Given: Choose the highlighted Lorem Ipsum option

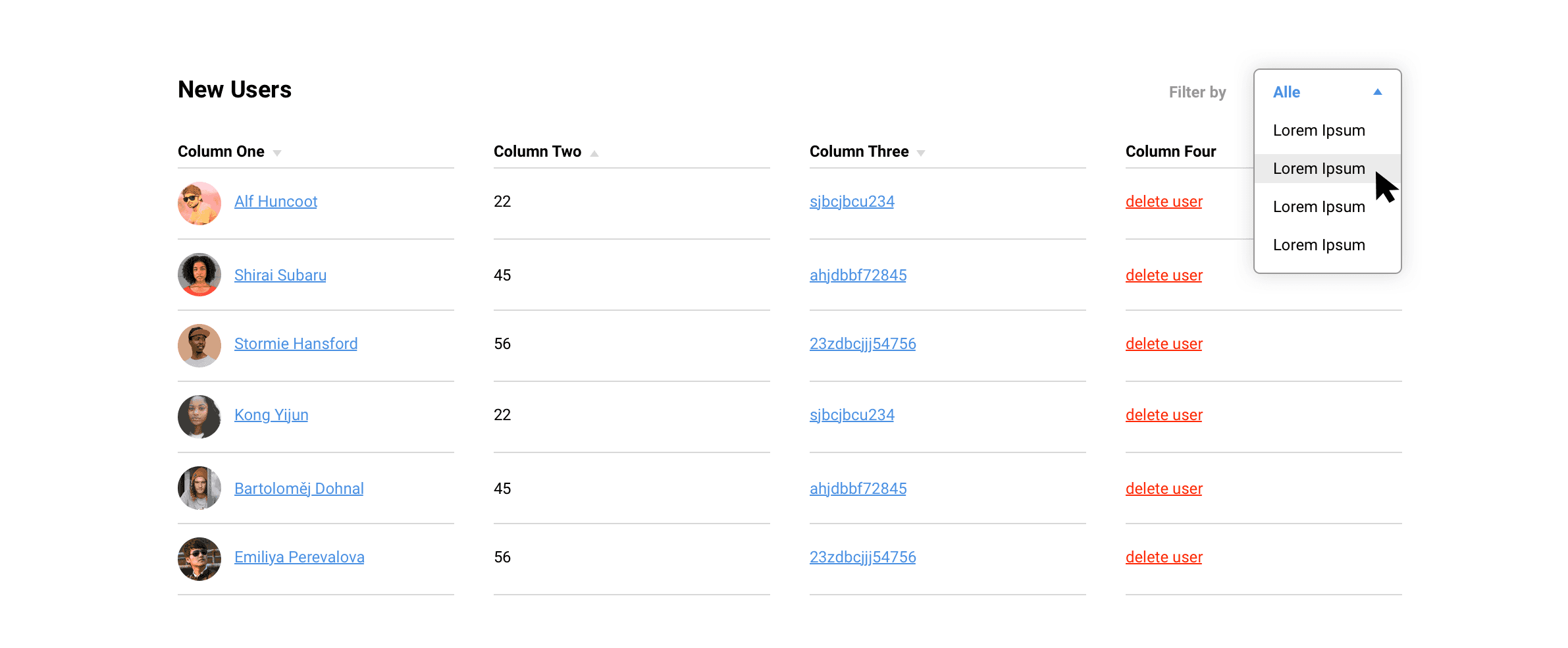Looking at the screenshot, I should pos(1319,169).
